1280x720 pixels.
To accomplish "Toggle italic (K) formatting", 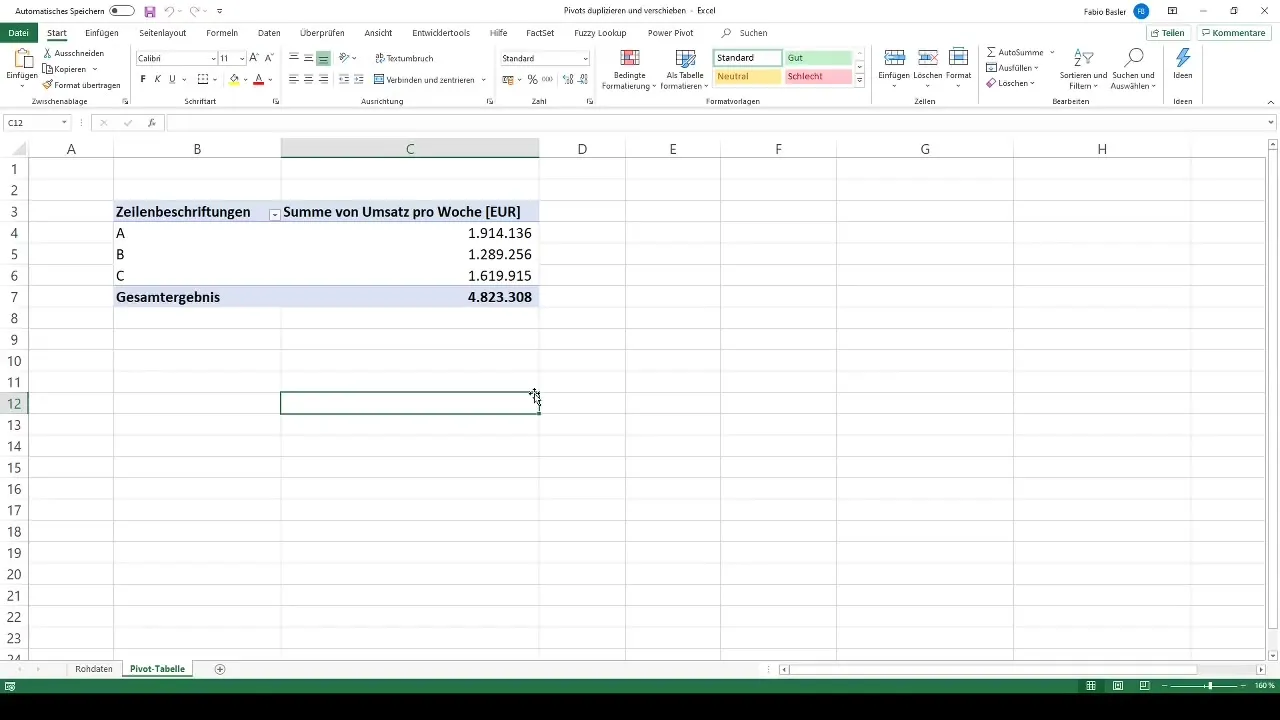I will [157, 79].
